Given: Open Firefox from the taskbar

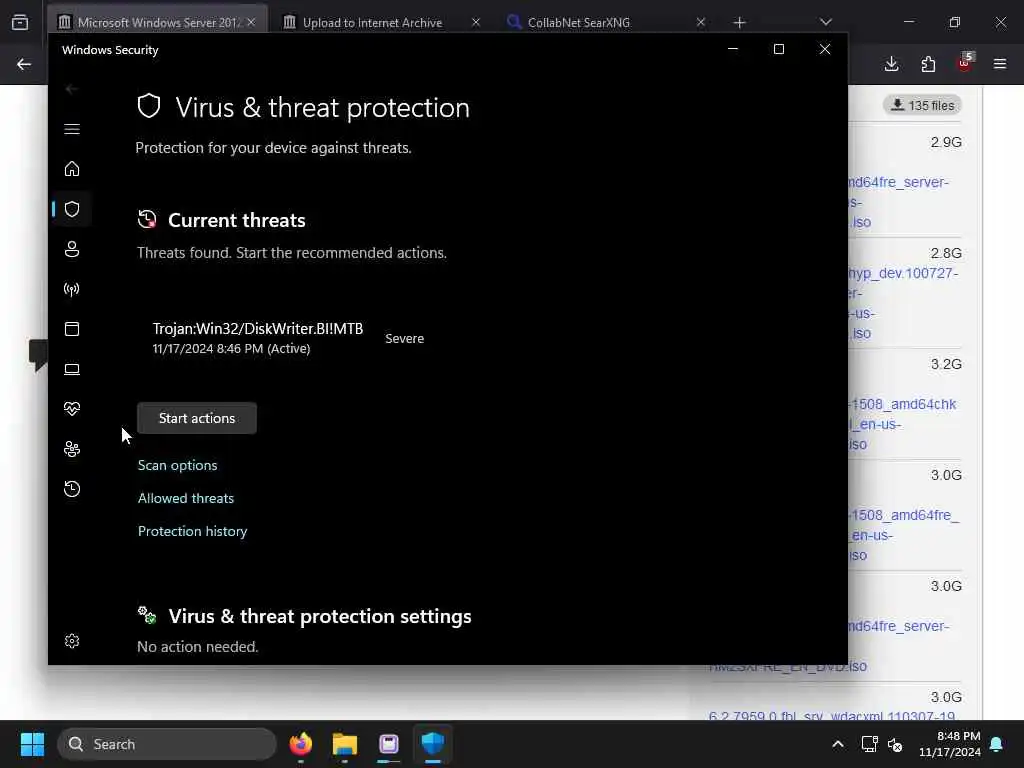Looking at the screenshot, I should click(x=300, y=744).
